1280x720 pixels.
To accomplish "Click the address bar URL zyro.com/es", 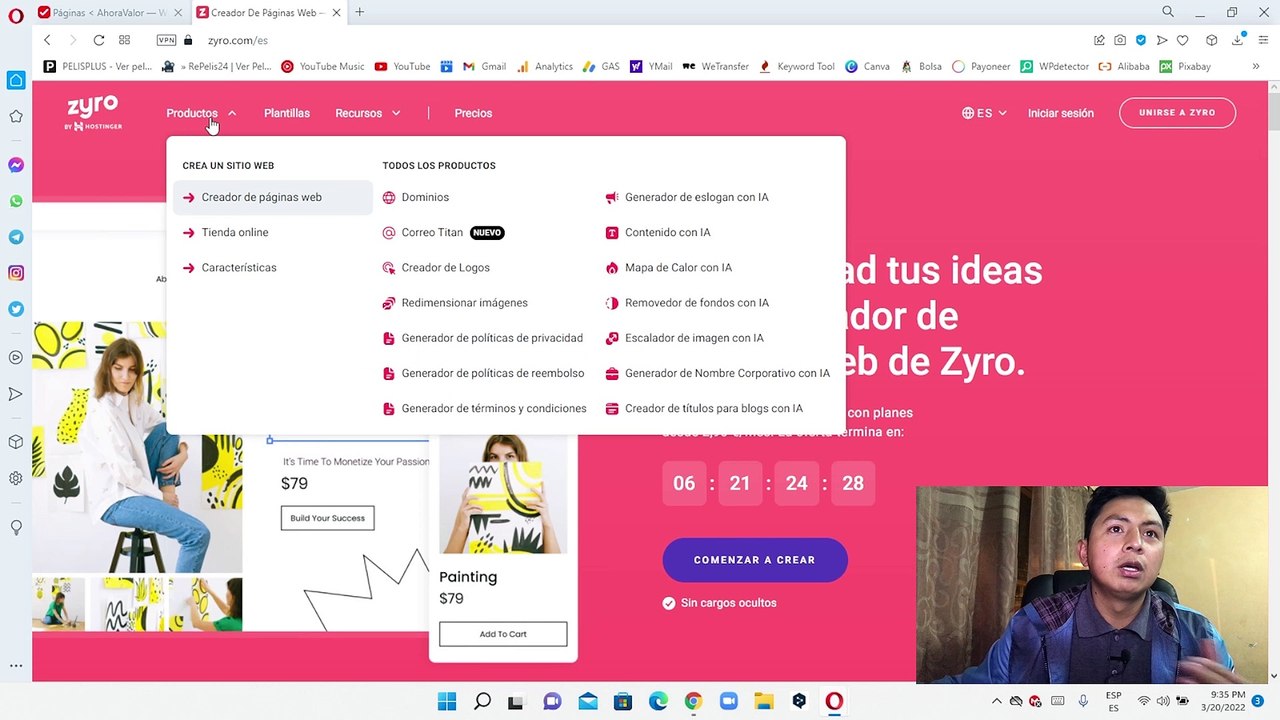I will pos(238,40).
